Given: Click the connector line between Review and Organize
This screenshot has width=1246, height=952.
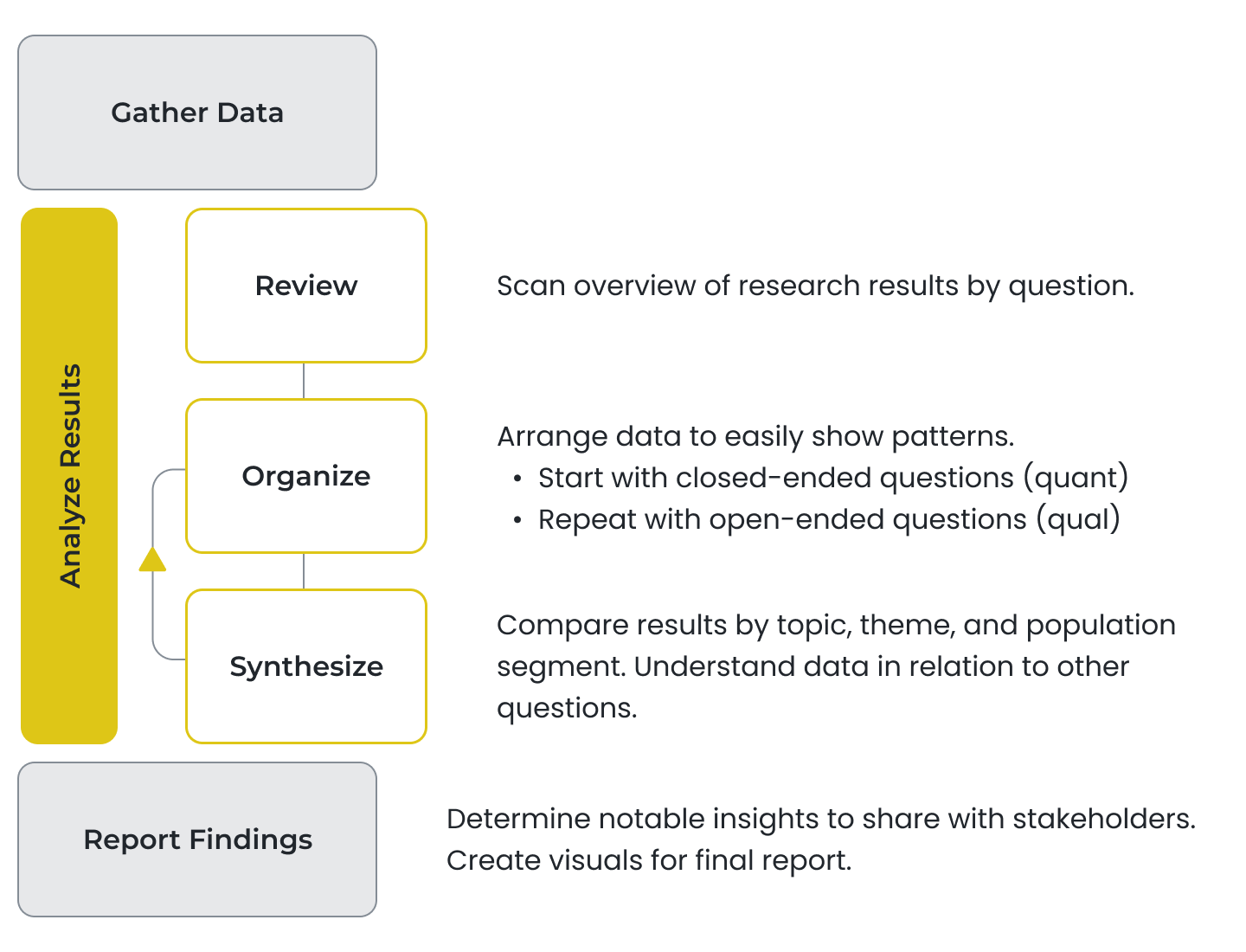Looking at the screenshot, I should pos(304,381).
